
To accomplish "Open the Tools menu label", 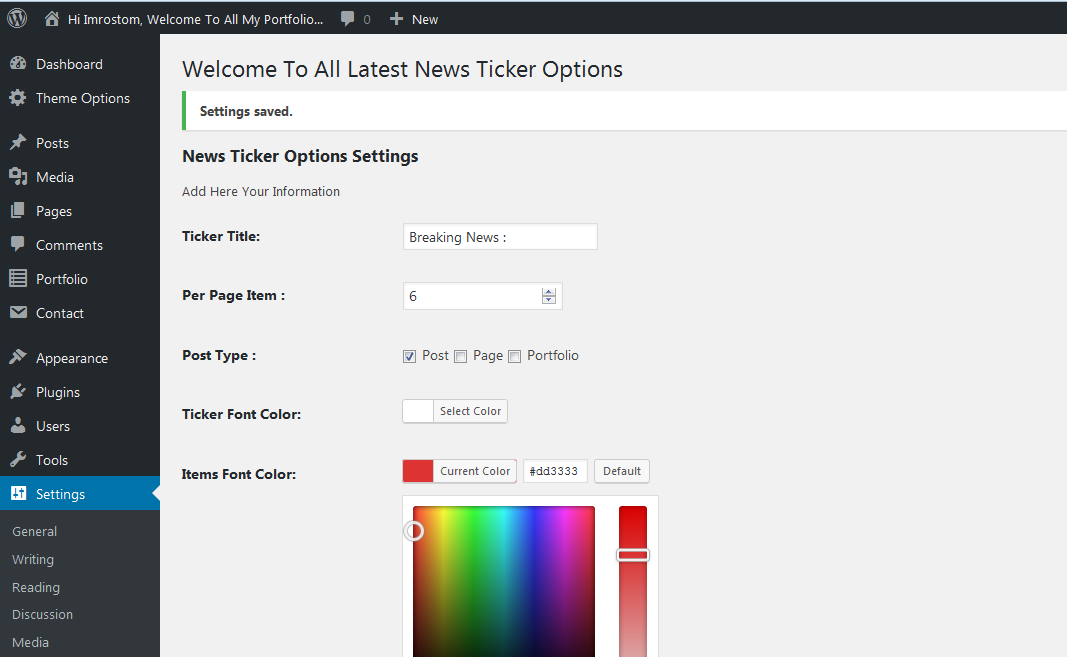I will tap(52, 460).
